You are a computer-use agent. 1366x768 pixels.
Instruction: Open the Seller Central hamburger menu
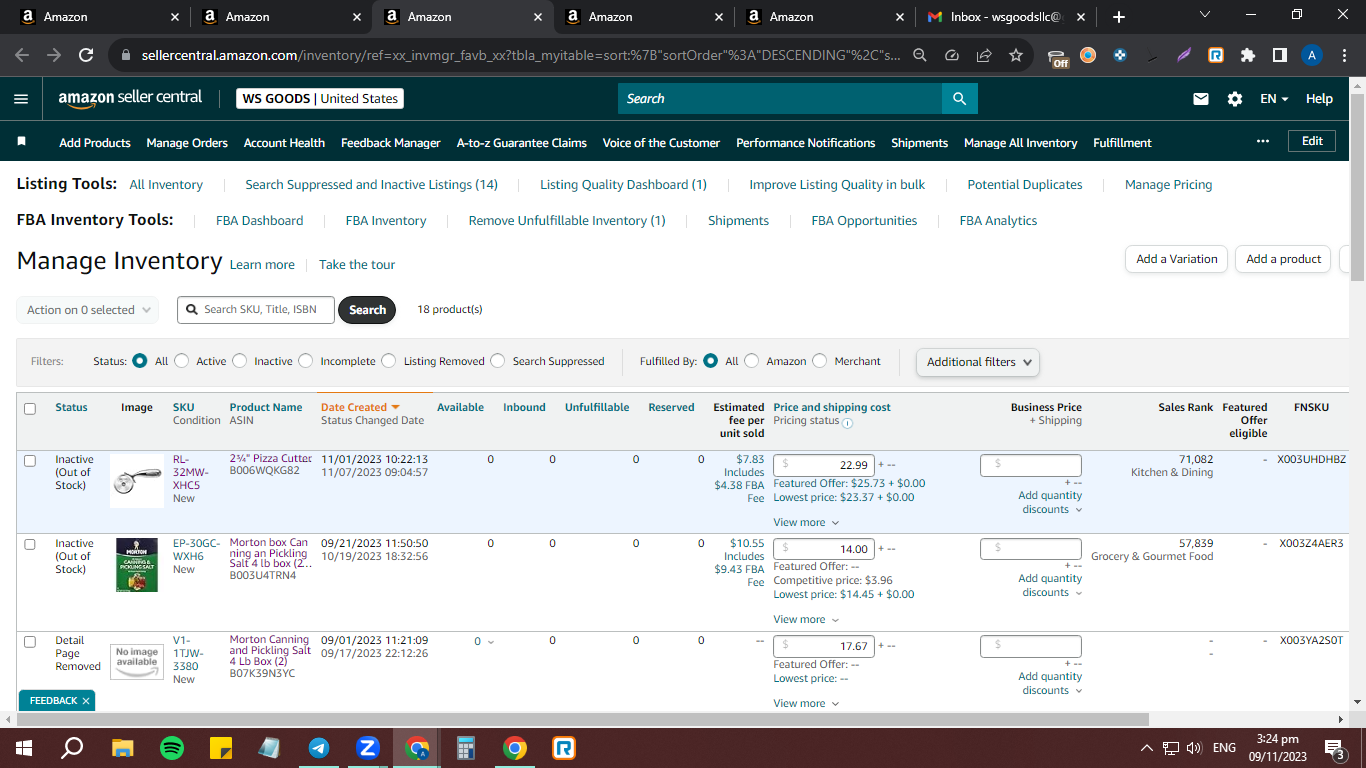[x=21, y=99]
